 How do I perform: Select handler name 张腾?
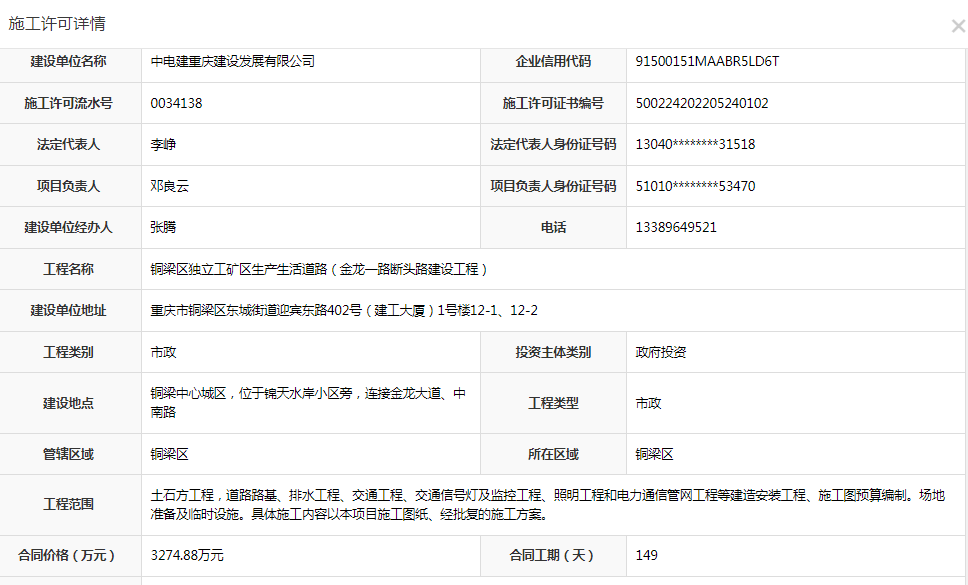tap(163, 227)
